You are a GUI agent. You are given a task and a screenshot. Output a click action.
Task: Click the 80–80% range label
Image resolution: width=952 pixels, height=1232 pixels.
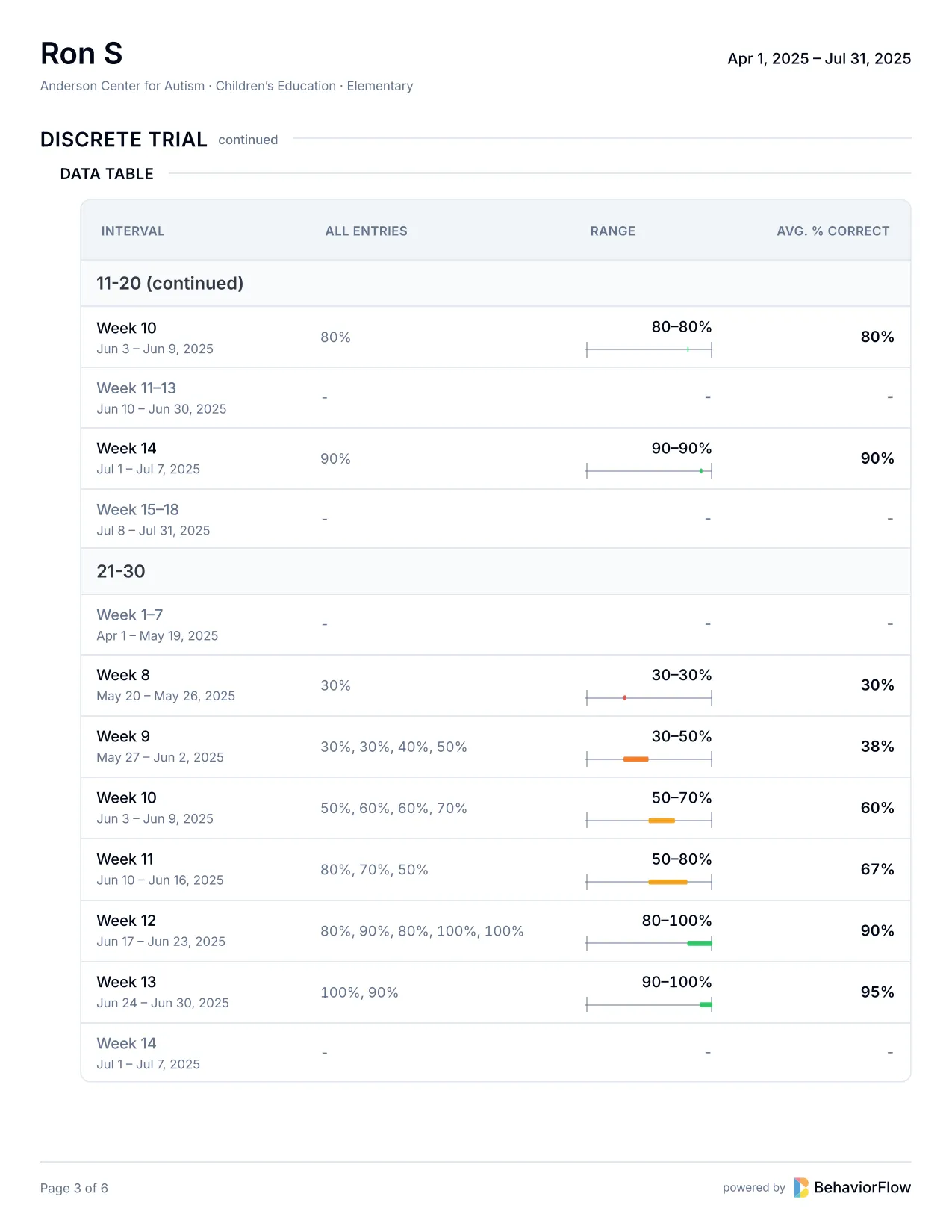(x=682, y=327)
